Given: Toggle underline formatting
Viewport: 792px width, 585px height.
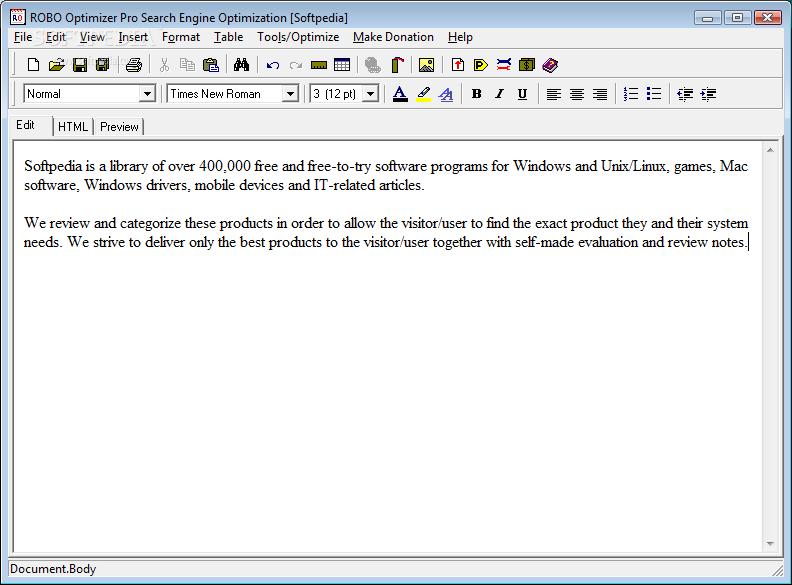Looking at the screenshot, I should tap(523, 94).
